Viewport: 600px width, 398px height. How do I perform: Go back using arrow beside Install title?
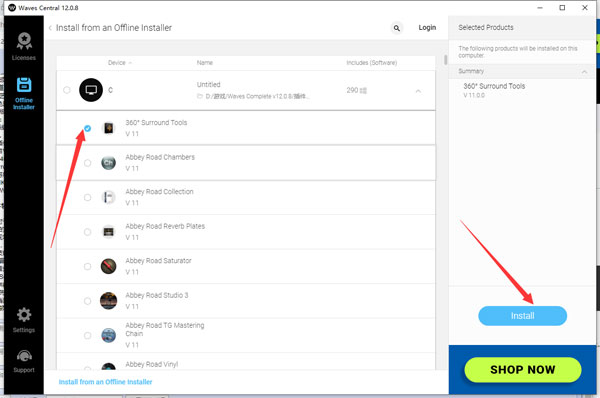coord(50,28)
